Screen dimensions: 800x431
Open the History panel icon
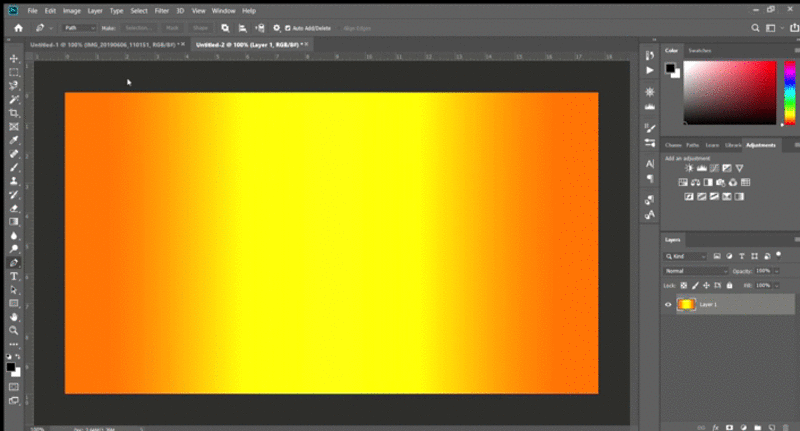649,56
